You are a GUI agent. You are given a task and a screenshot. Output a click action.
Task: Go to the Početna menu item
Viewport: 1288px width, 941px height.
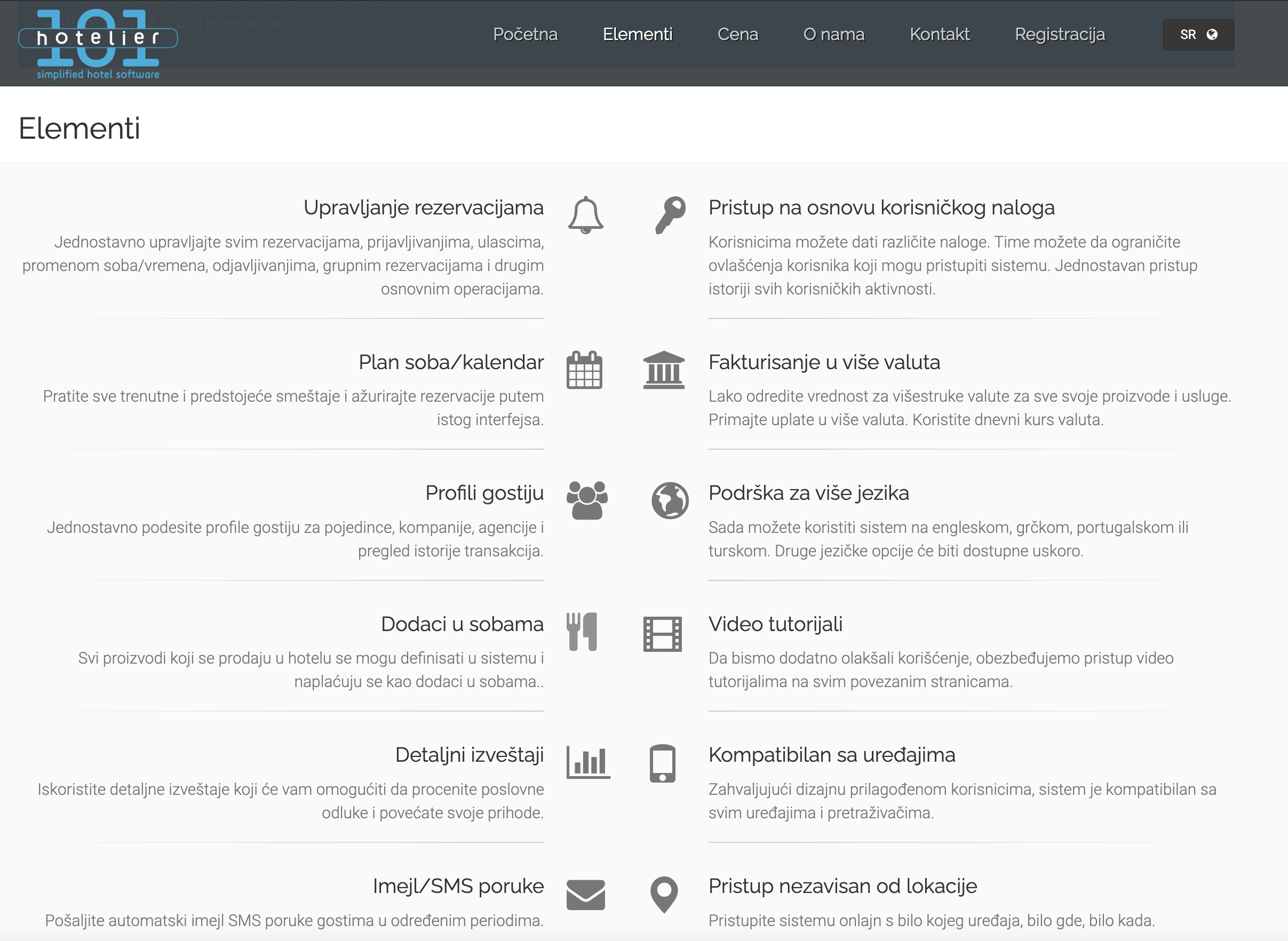coord(524,34)
